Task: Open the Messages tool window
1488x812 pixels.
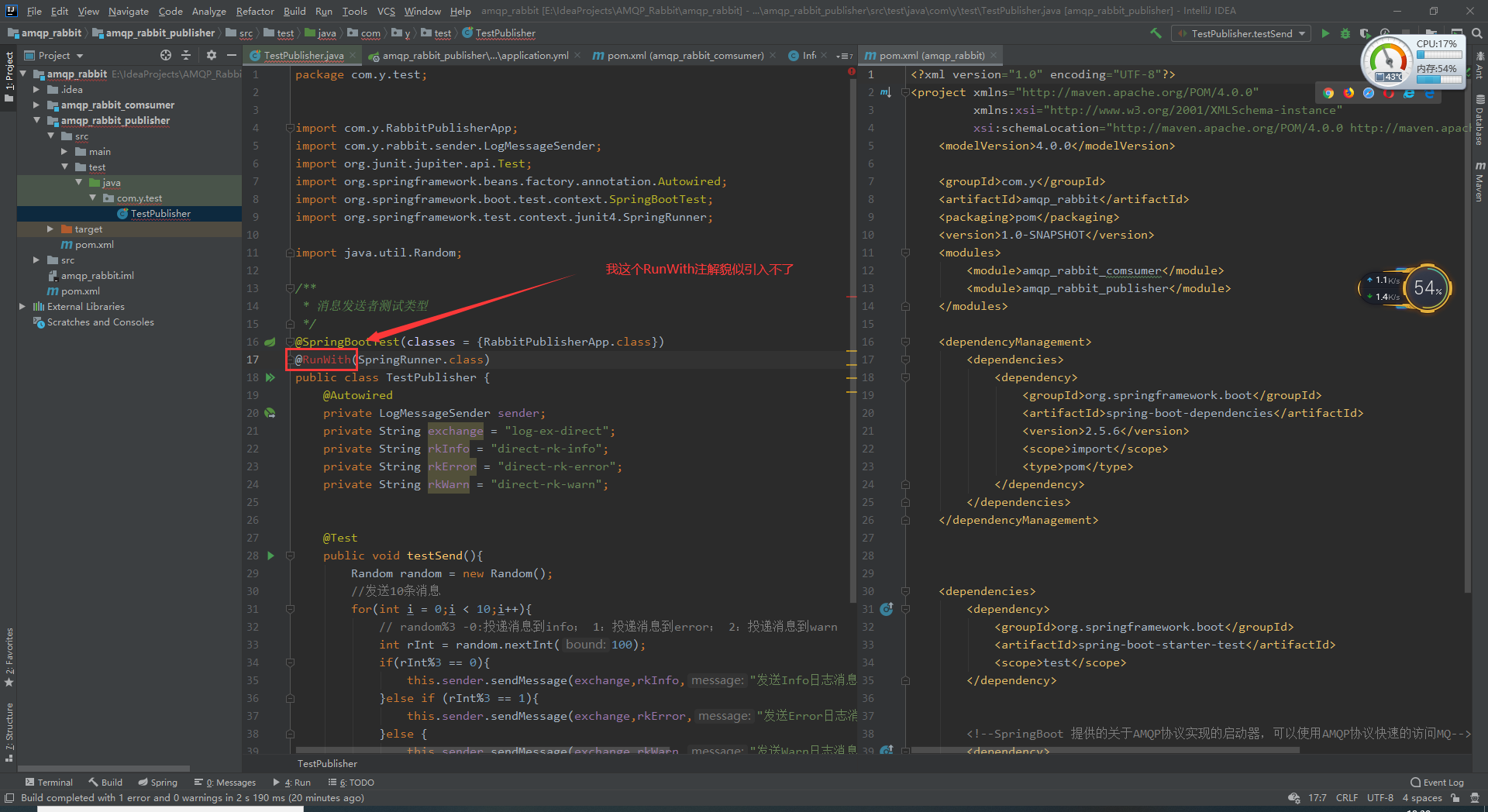Action: pyautogui.click(x=225, y=783)
